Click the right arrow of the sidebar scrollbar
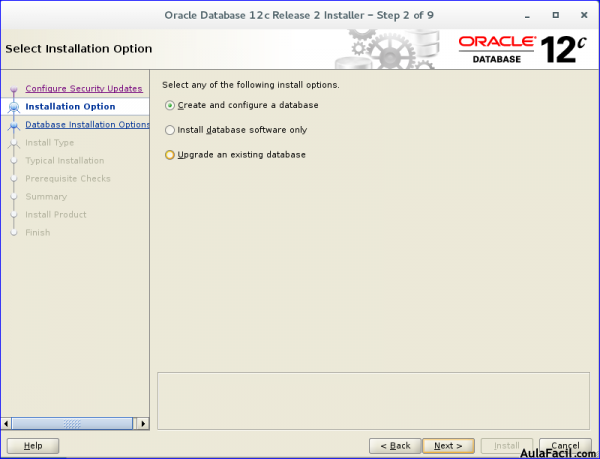The height and width of the screenshot is (459, 600). tap(143, 423)
